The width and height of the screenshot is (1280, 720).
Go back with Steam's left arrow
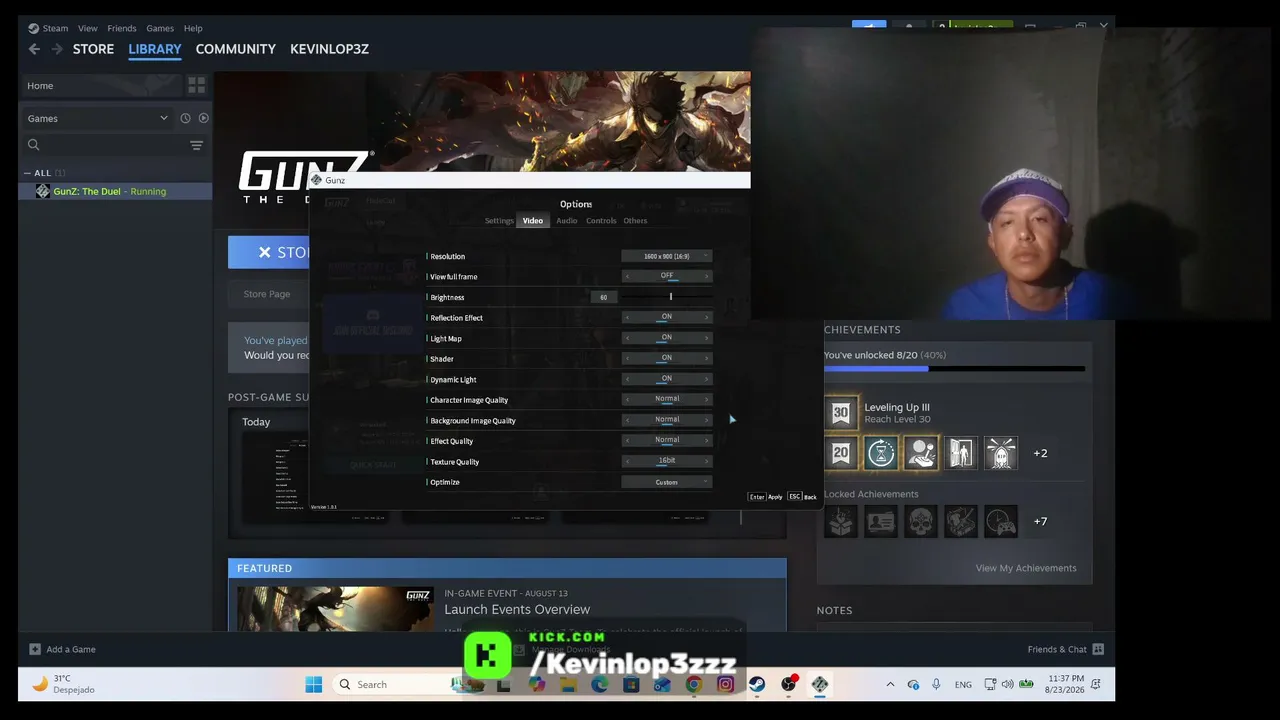pyautogui.click(x=34, y=49)
